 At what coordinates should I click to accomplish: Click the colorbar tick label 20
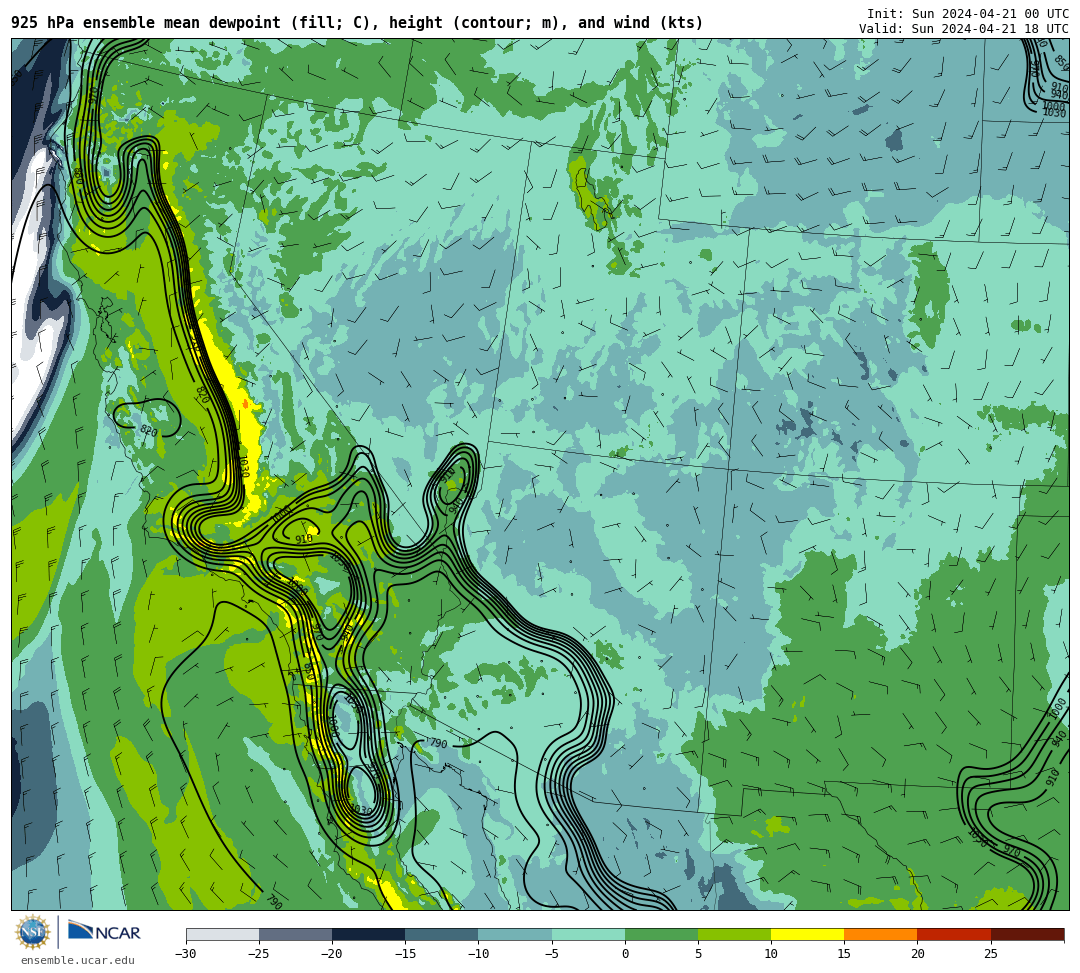pyautogui.click(x=917, y=954)
